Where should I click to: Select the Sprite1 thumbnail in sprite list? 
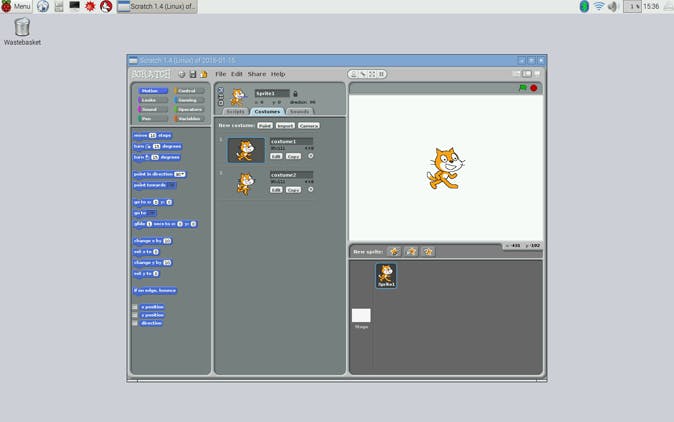click(386, 275)
